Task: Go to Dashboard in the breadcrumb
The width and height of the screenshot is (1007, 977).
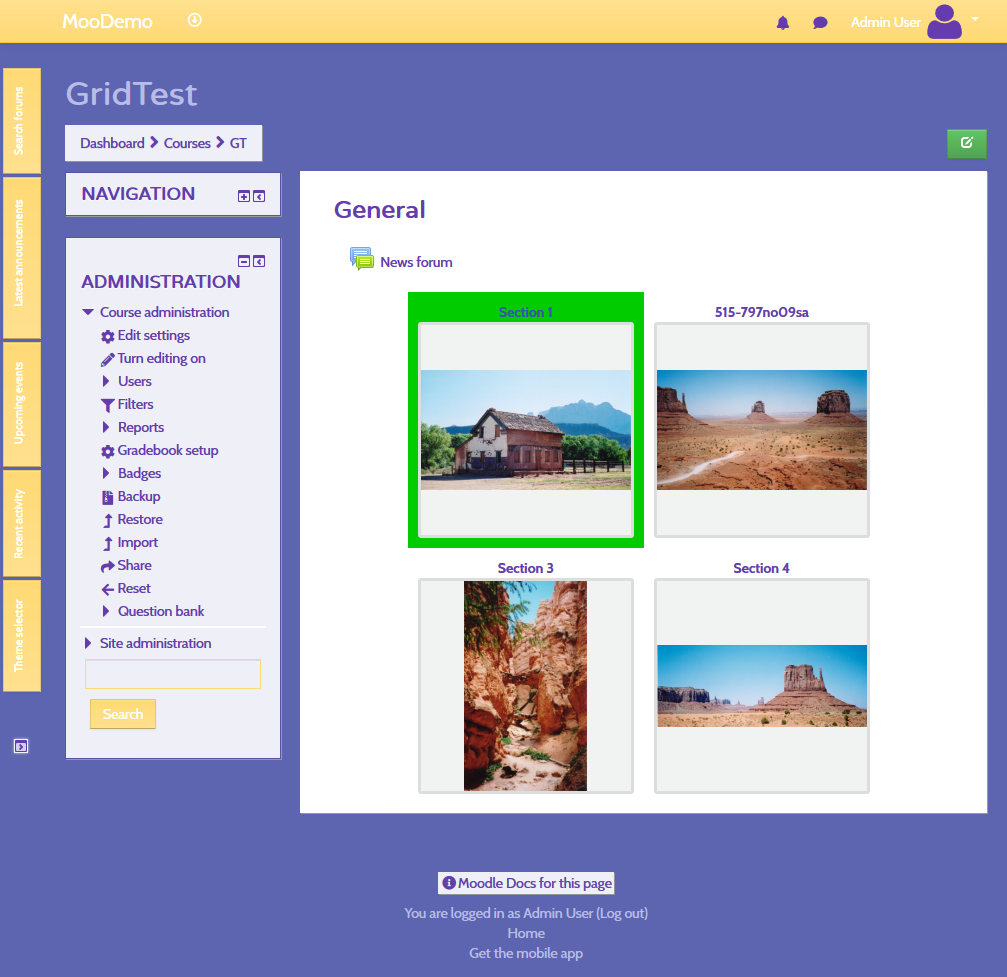Action: (112, 143)
